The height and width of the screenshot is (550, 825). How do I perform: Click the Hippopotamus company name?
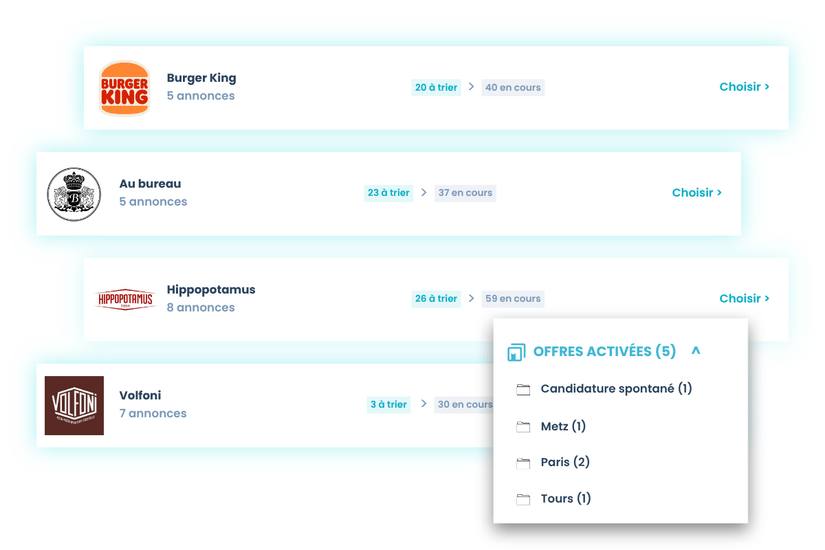click(x=211, y=289)
